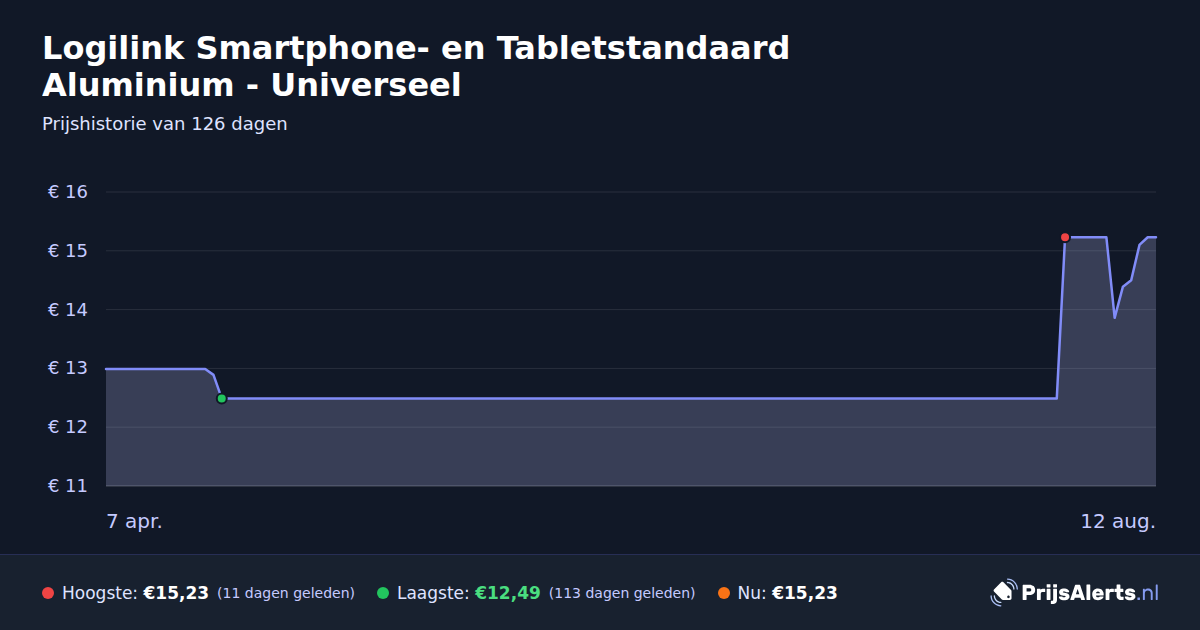
Task: Click the € 13 axis label
Action: point(68,368)
